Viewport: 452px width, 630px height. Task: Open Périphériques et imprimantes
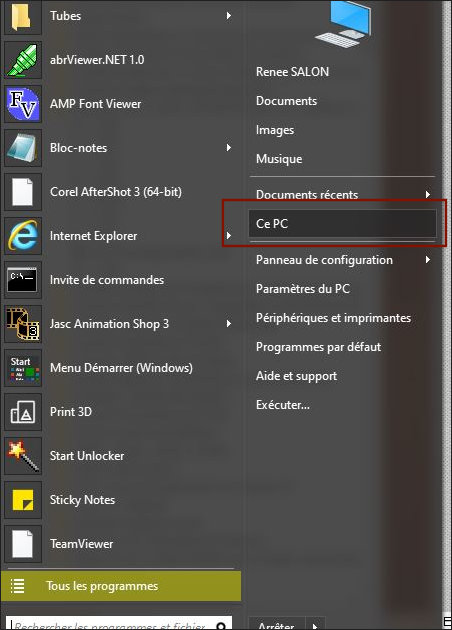point(333,318)
